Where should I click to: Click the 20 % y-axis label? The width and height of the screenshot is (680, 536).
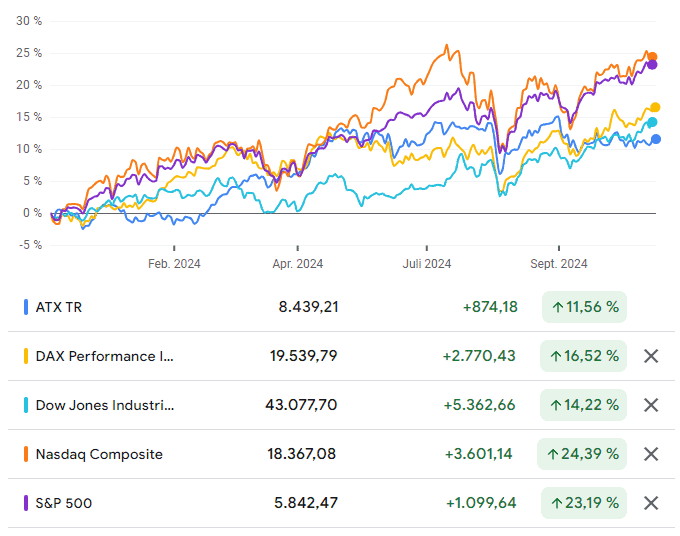coord(29,85)
